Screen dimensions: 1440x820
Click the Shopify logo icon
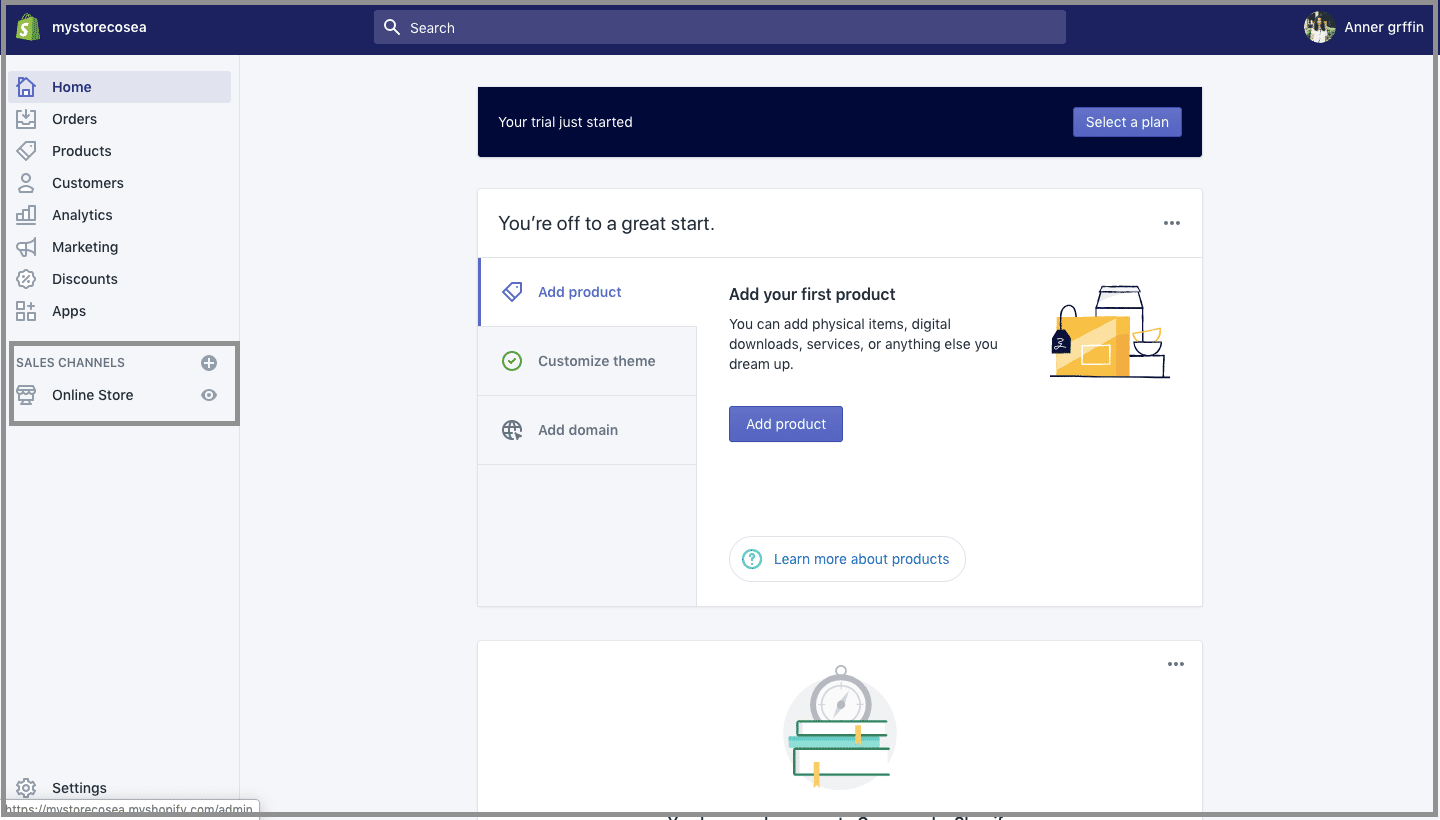(x=28, y=27)
